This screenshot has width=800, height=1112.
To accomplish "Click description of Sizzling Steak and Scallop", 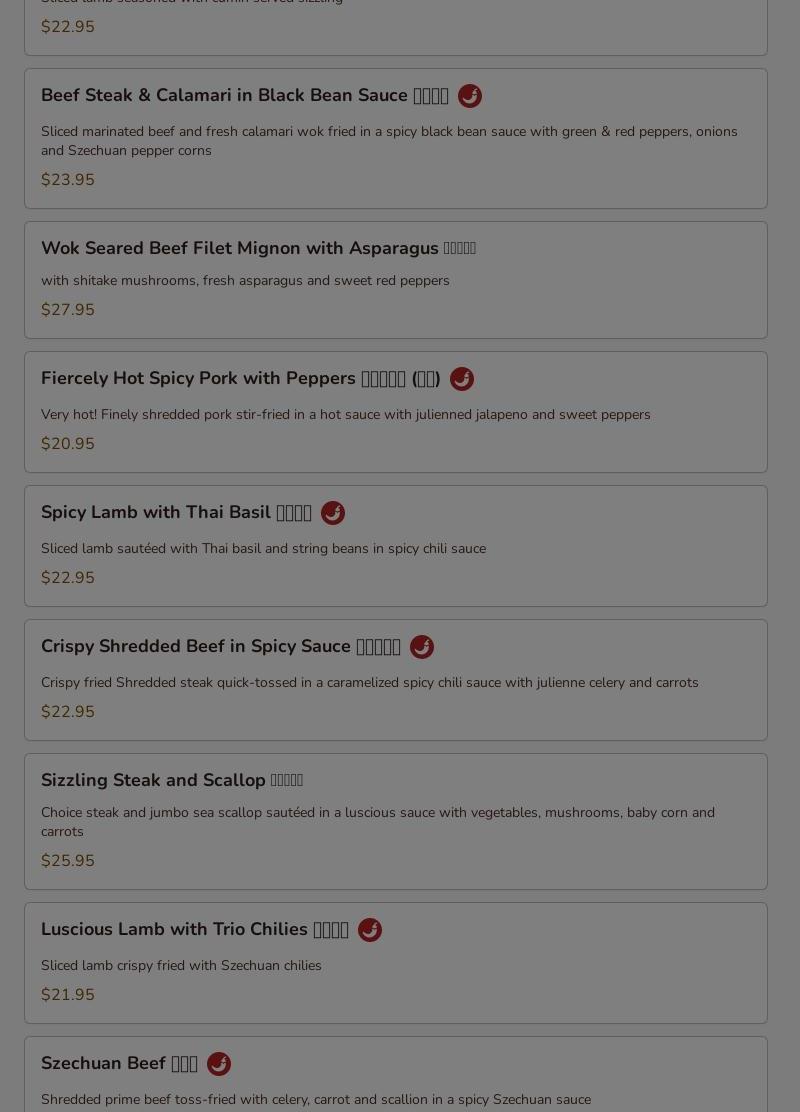I will [378, 822].
